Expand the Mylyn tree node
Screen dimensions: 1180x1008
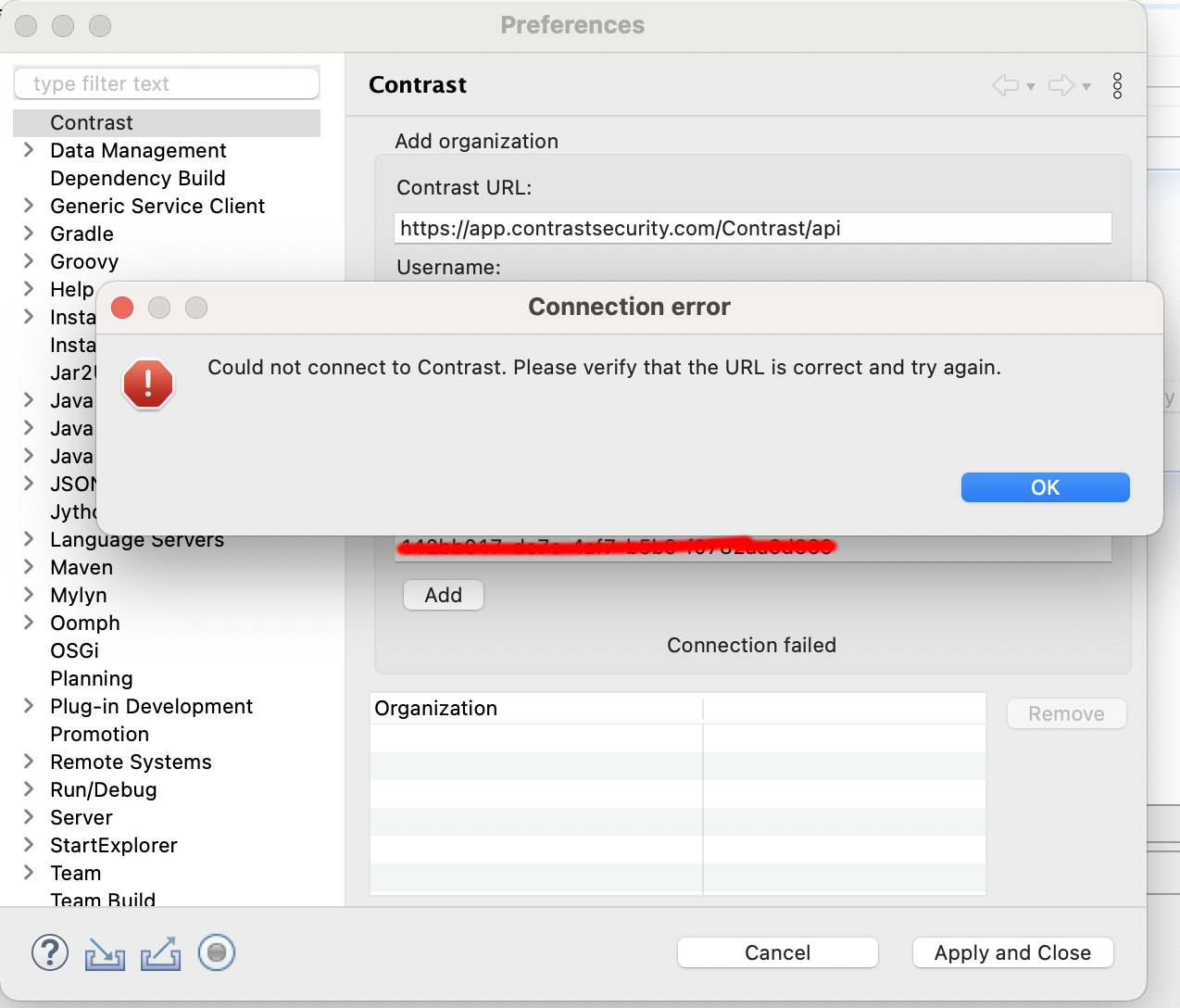(x=29, y=595)
